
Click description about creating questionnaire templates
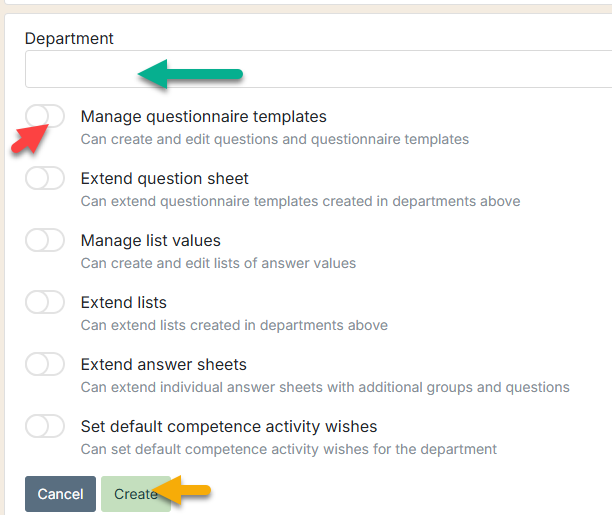[275, 139]
